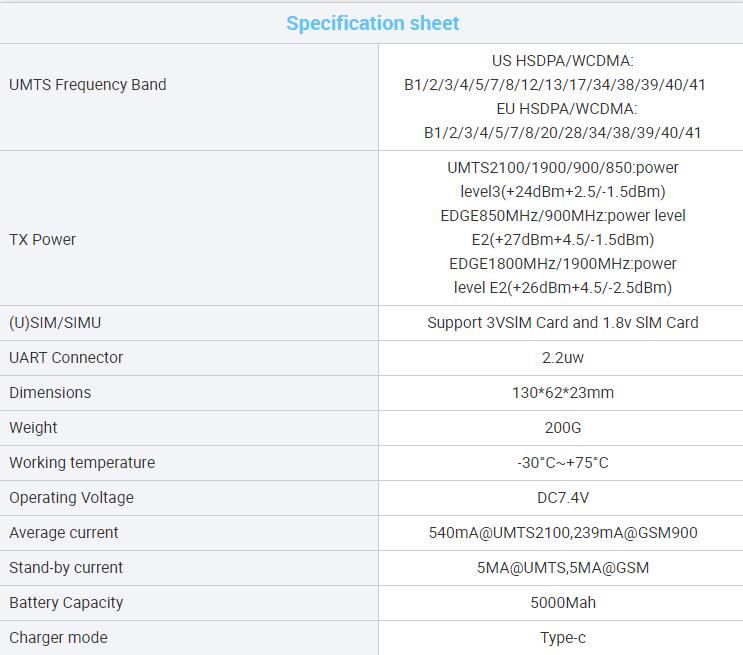Click the Specification sheet heading

tap(372, 23)
